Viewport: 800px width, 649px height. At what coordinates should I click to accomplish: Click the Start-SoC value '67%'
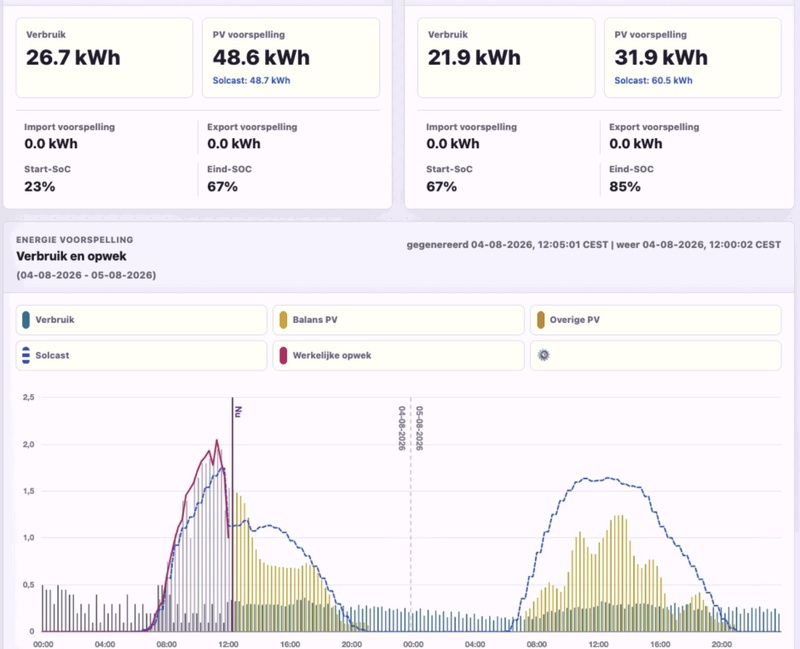441,187
